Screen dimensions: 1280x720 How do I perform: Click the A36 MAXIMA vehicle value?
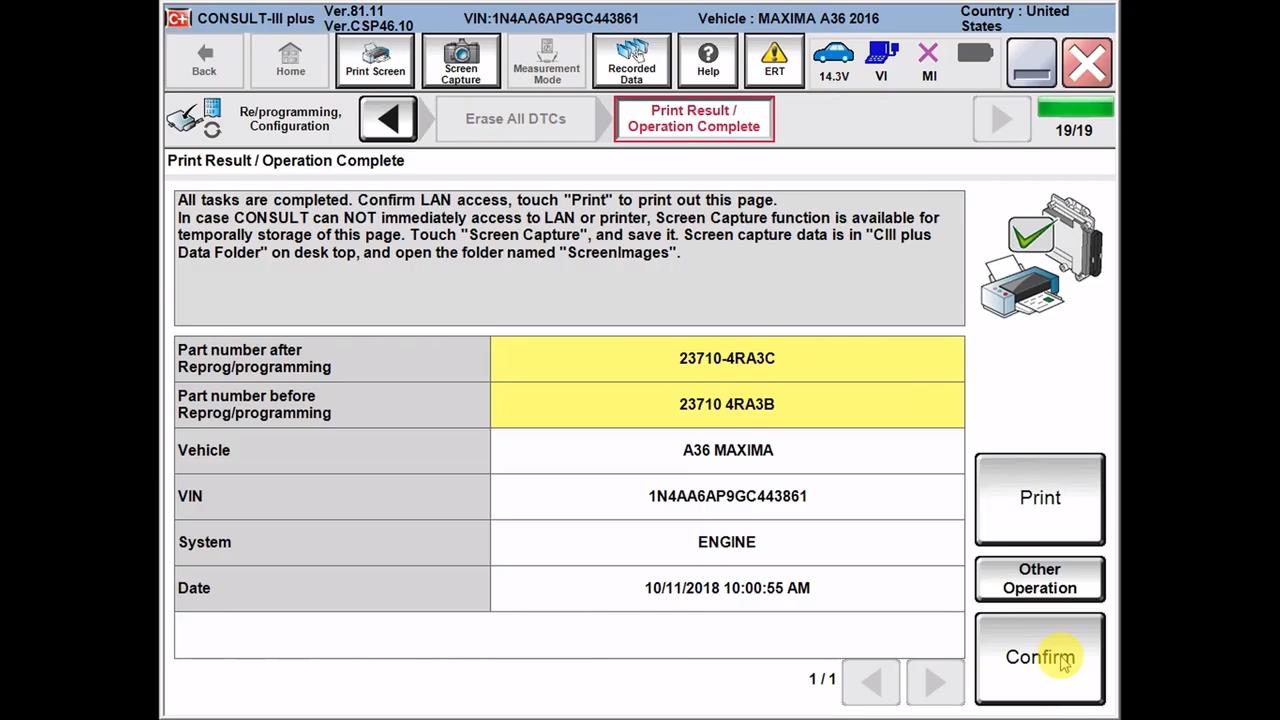pos(727,451)
